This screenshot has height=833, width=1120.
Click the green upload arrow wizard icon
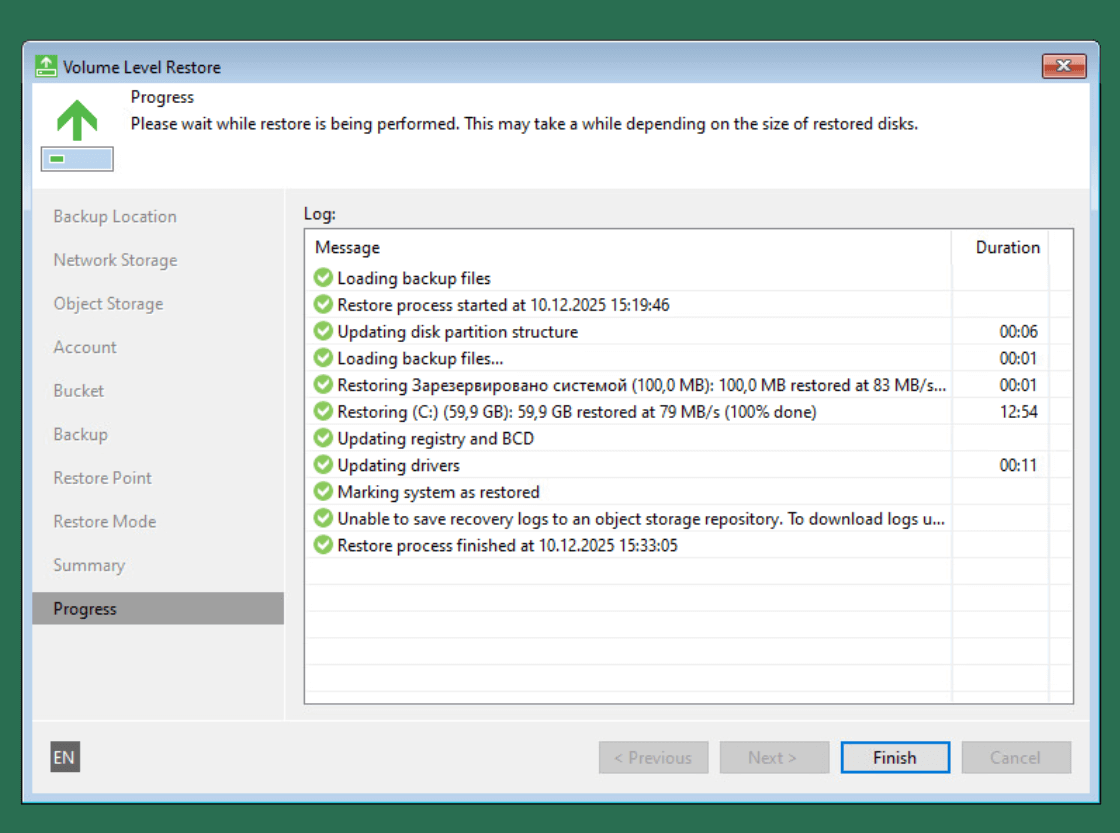(x=77, y=120)
